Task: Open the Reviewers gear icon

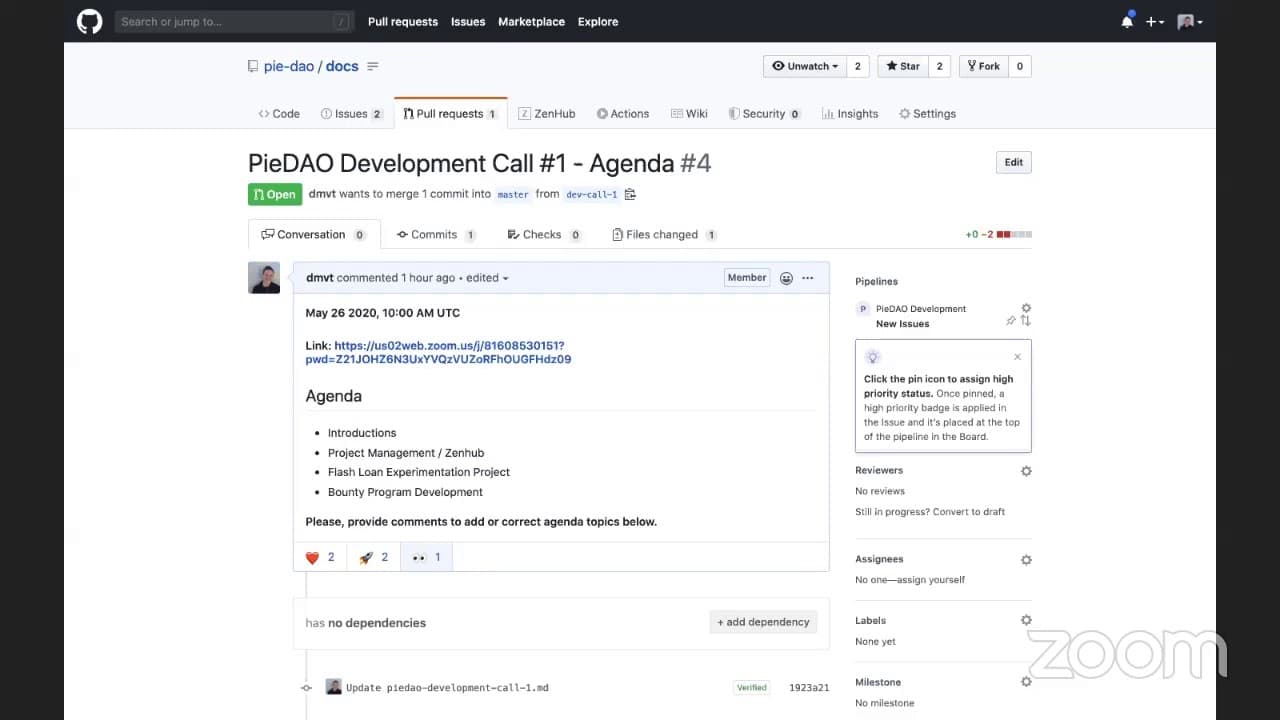Action: point(1026,471)
